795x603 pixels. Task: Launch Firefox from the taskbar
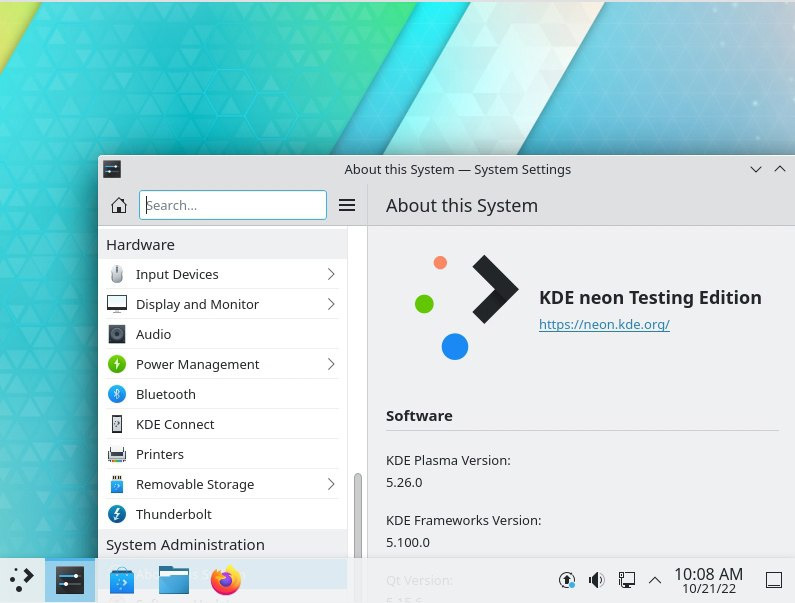tap(226, 580)
